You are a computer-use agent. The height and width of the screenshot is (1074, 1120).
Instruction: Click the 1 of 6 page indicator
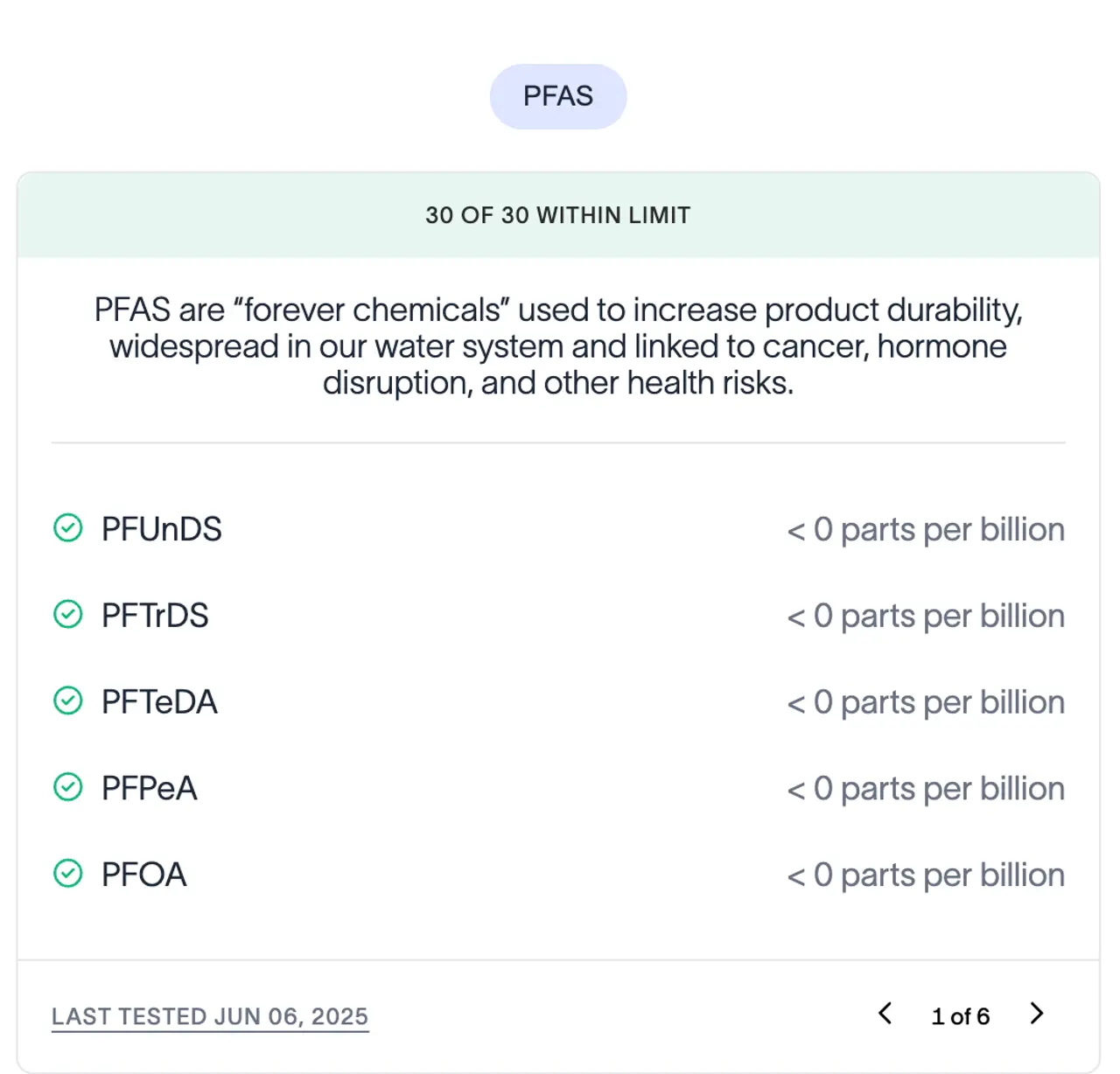[960, 1016]
